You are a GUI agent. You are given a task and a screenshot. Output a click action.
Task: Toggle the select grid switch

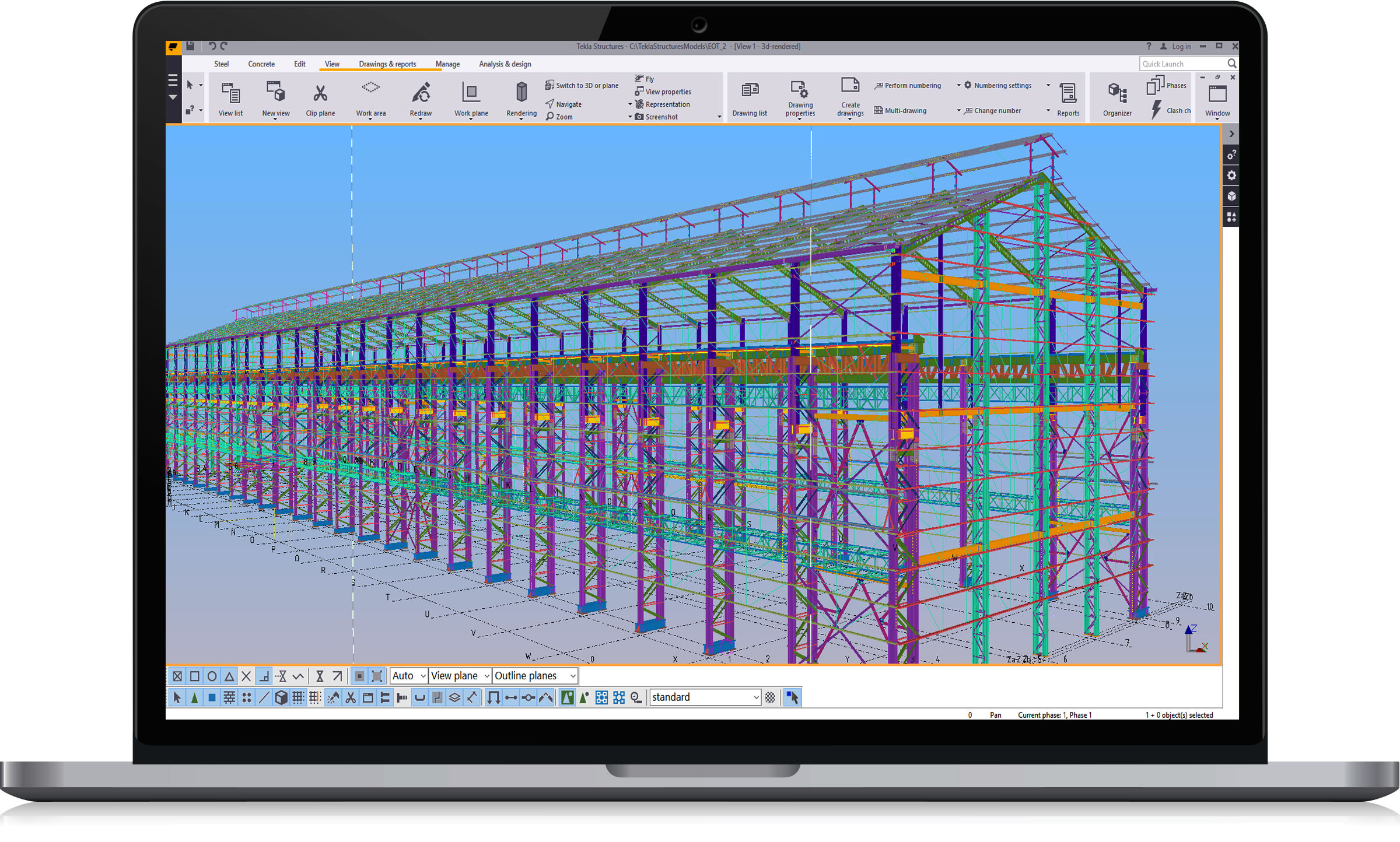(x=298, y=697)
